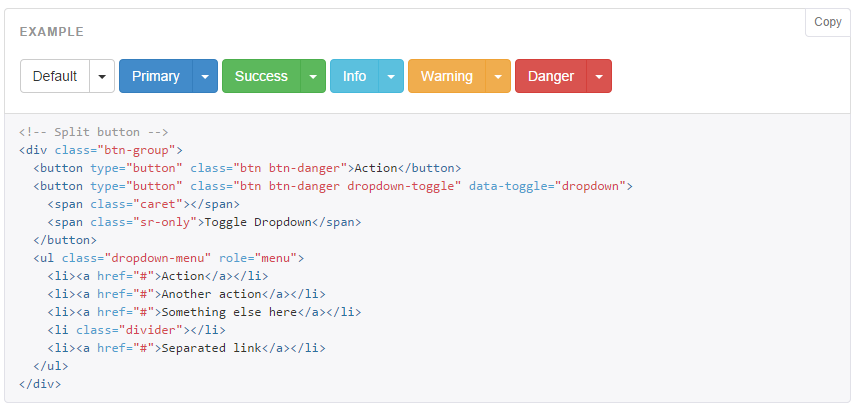Click the dropdown-toggle text in code
Screen dimensions: 866x414
point(404,186)
